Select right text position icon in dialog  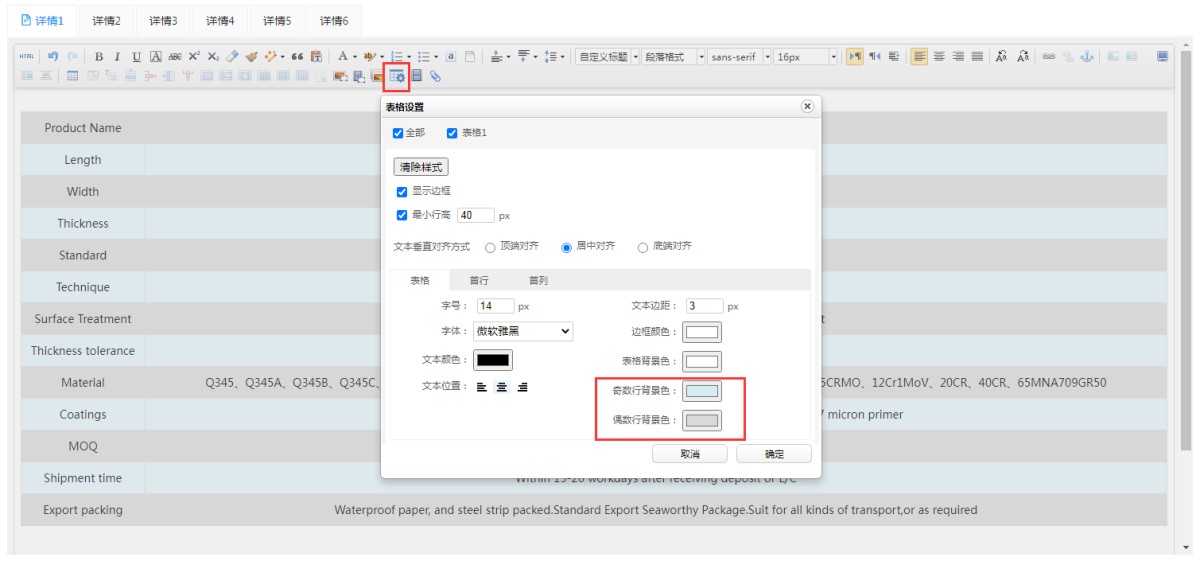522,387
